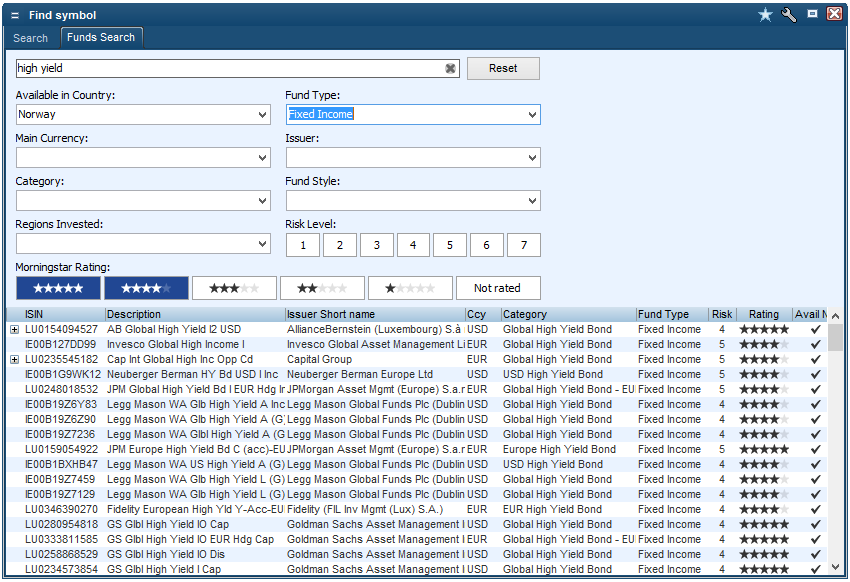
Task: Open the wrench settings icon
Action: pos(789,14)
